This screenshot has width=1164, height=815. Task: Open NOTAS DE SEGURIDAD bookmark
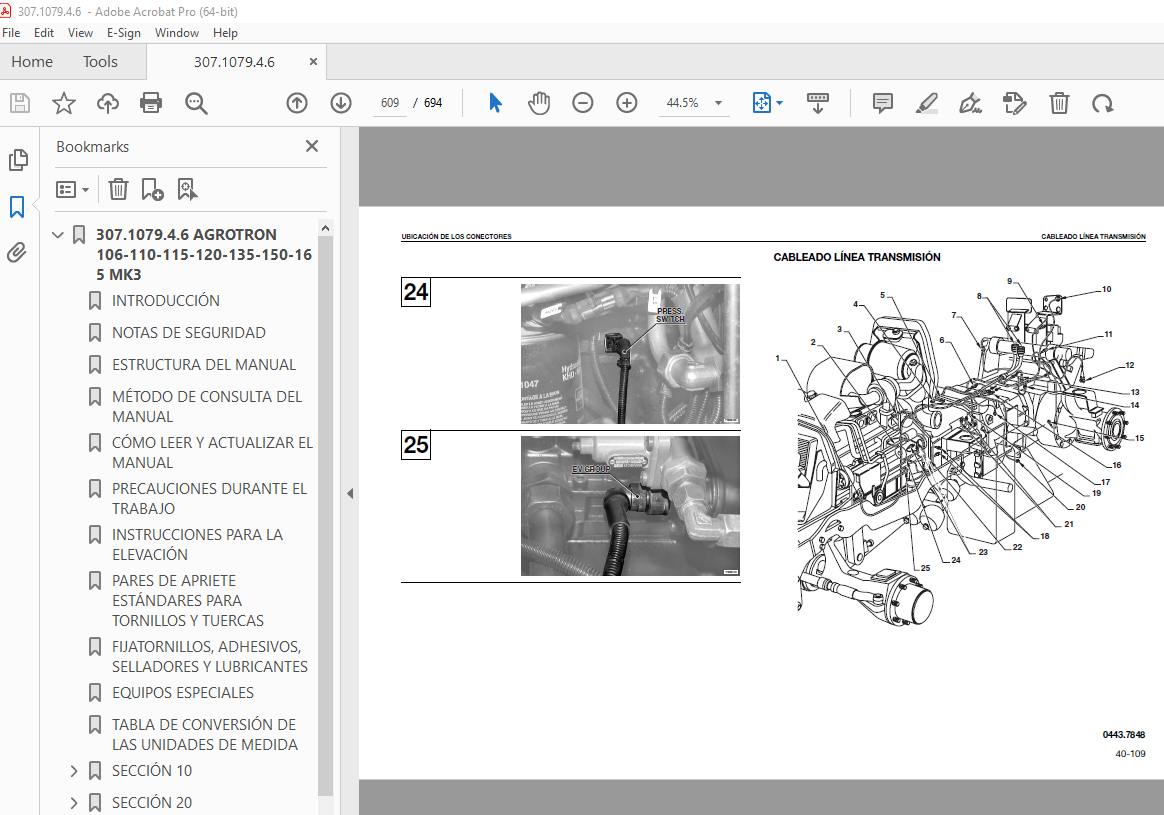pos(189,333)
